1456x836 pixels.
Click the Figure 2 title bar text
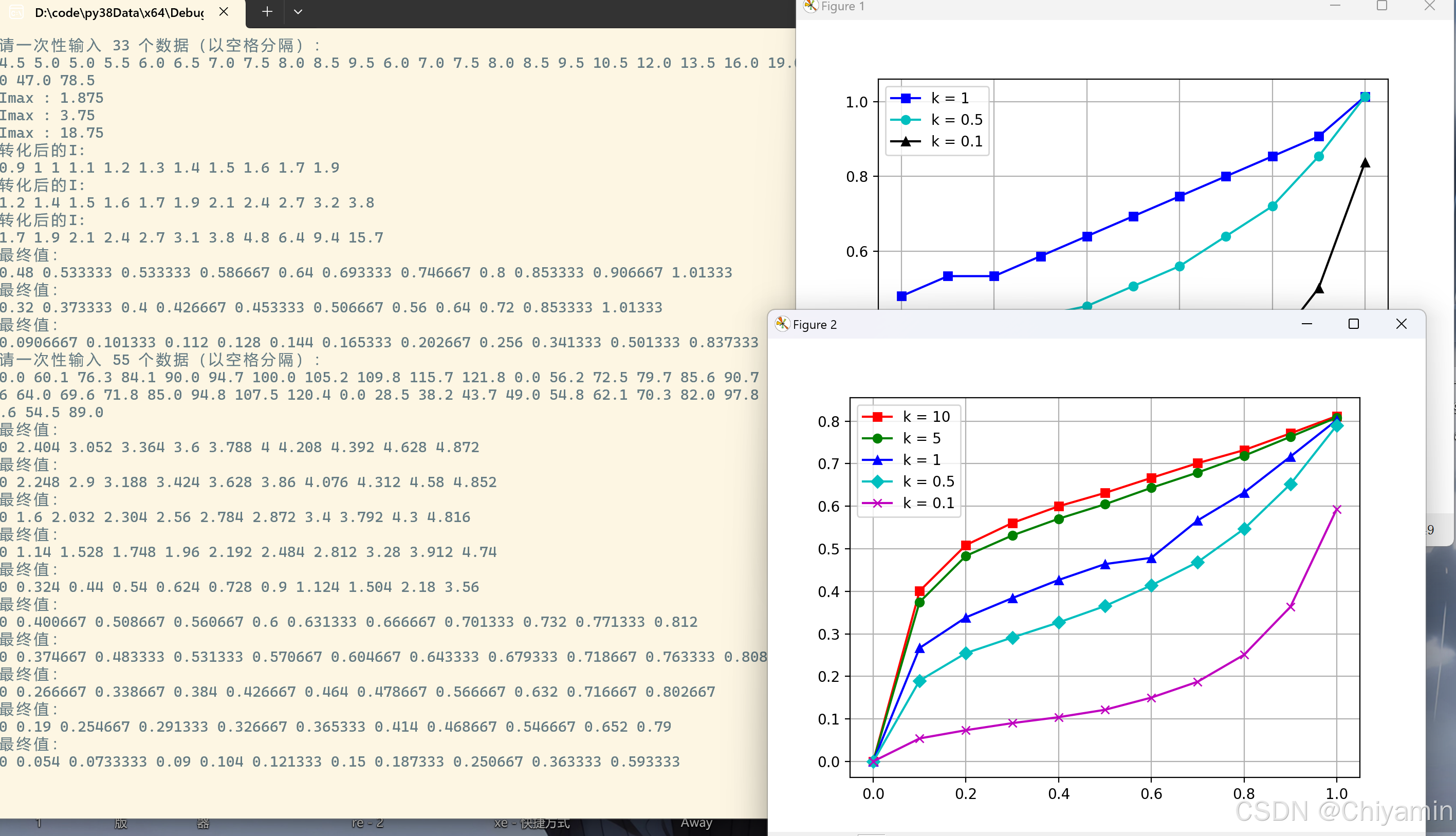point(814,324)
